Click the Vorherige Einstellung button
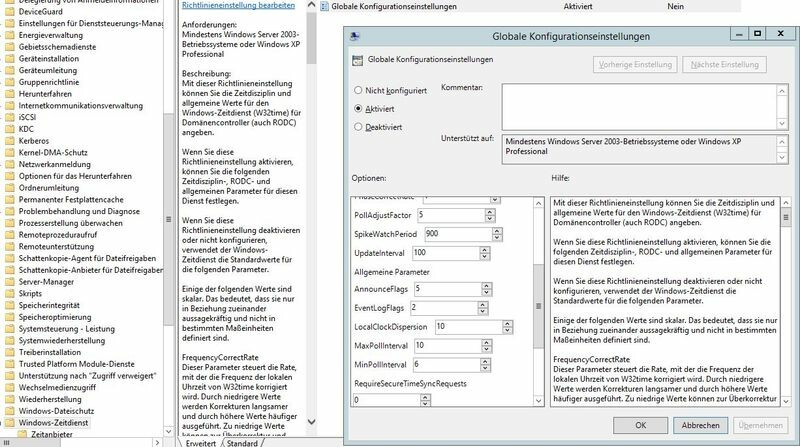 click(635, 65)
